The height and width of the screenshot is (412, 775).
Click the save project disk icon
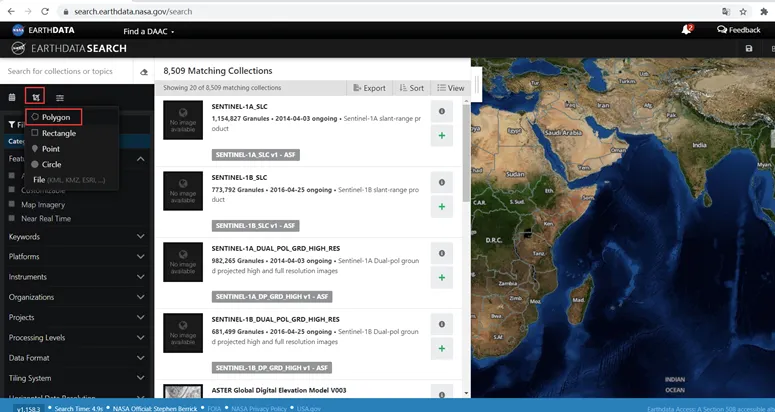coord(749,48)
